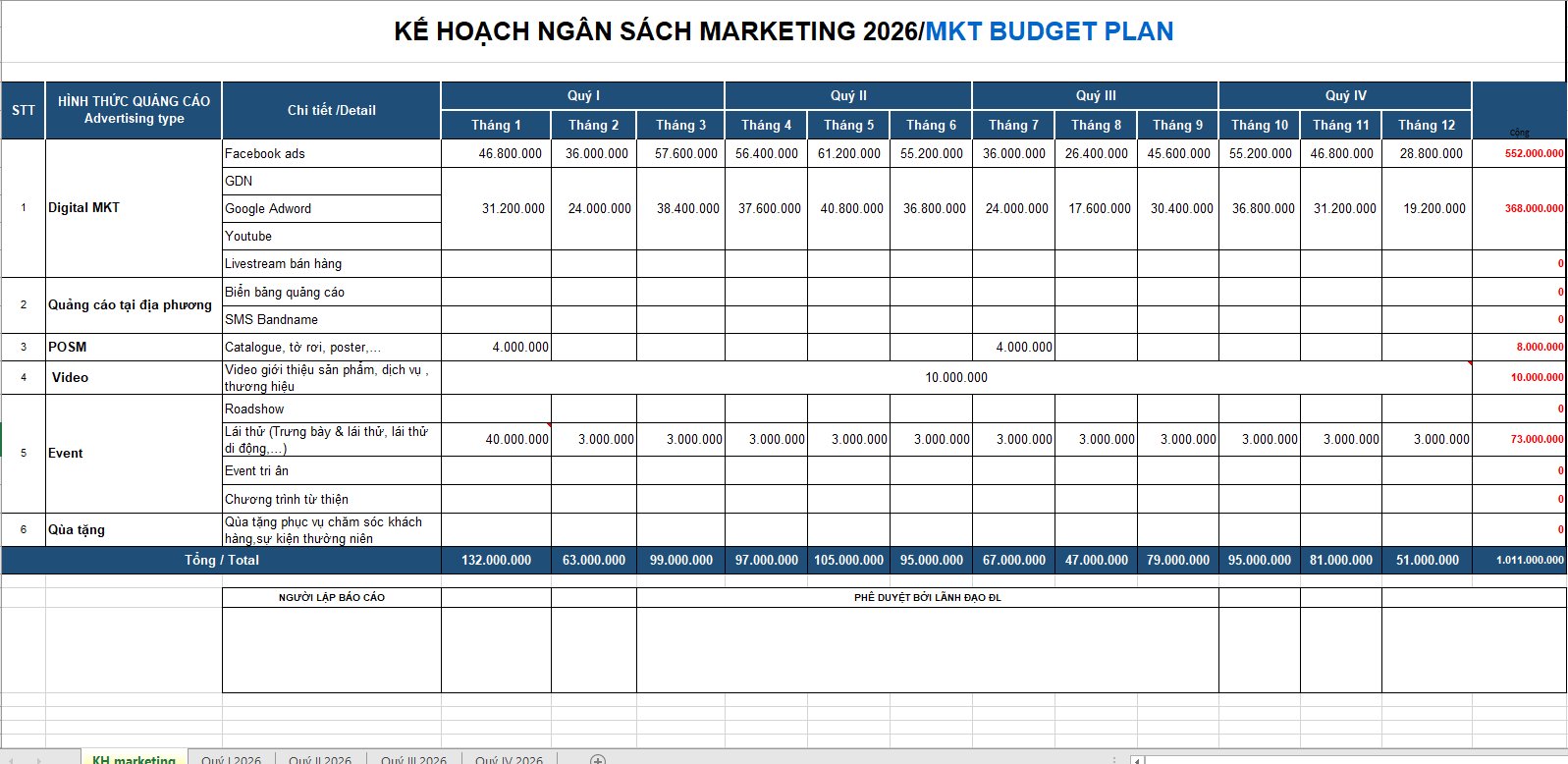Click Lái thử row total 73.000.000
Viewport: 1568px width, 764px height.
(x=1519, y=439)
